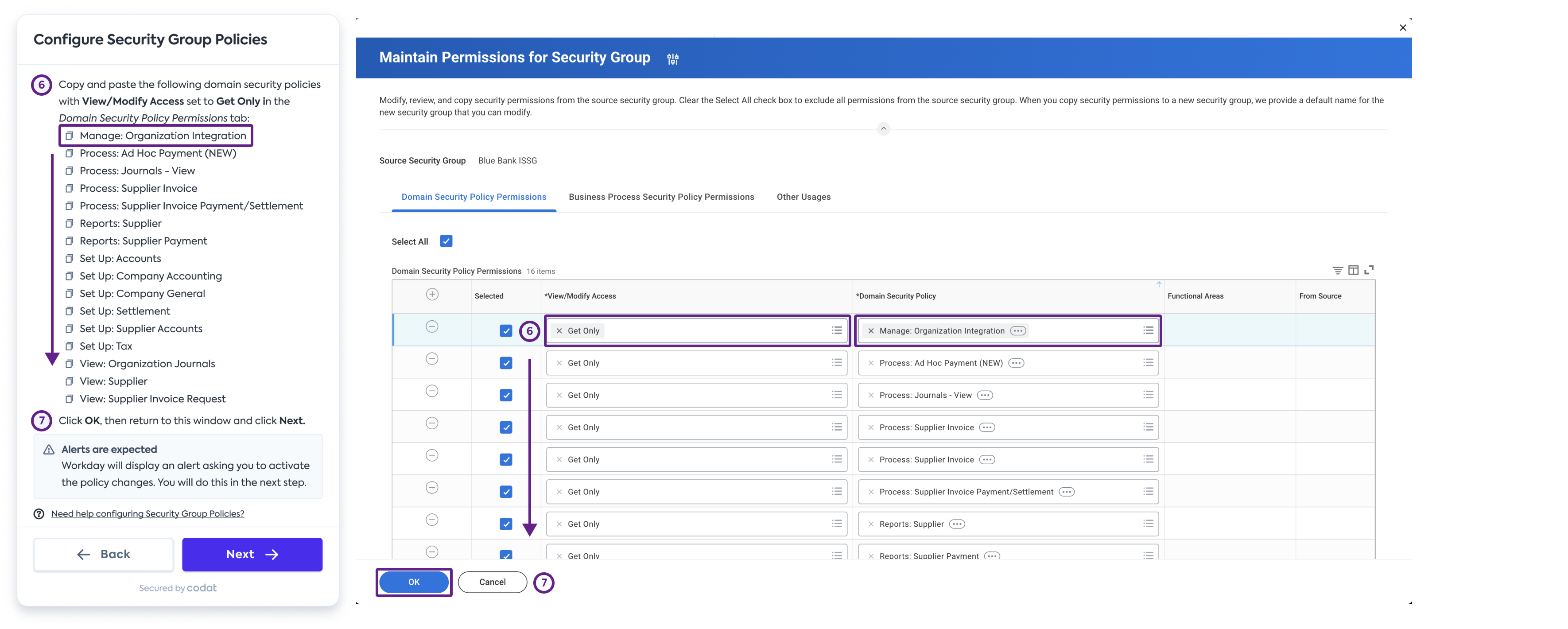Viewport: 1568px width, 629px height.
Task: Open the Need help configuring Security Group Policies link
Action: click(147, 513)
